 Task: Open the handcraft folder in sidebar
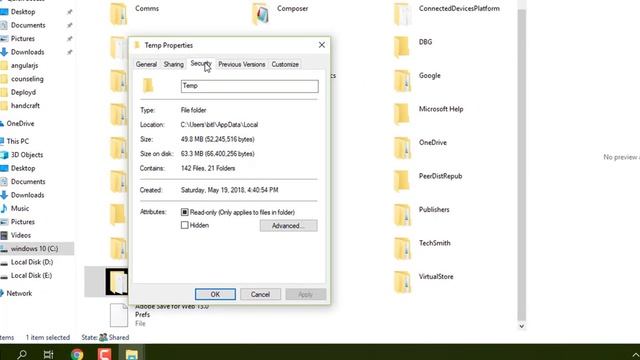pyautogui.click(x=25, y=106)
